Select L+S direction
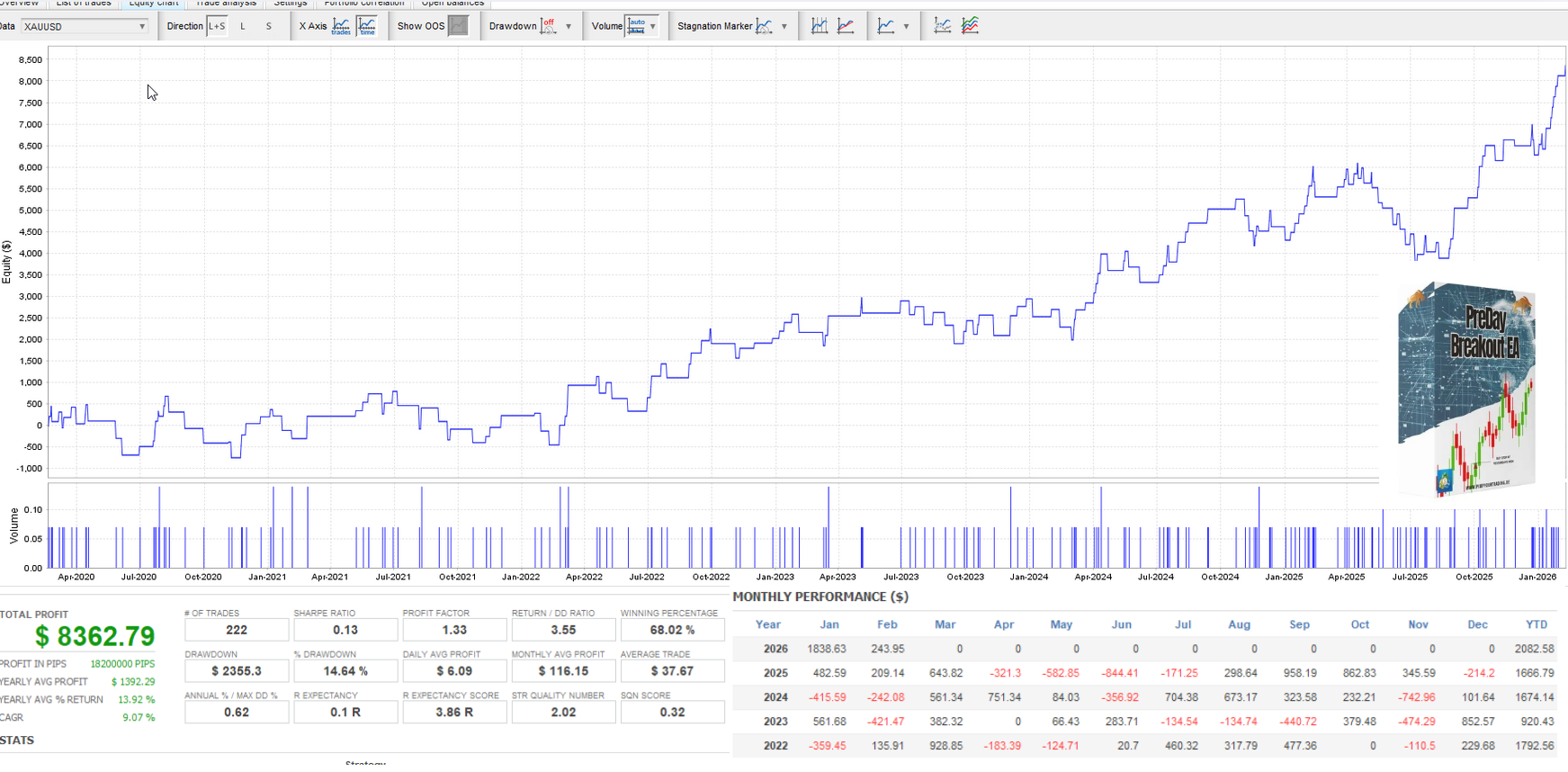 217,26
